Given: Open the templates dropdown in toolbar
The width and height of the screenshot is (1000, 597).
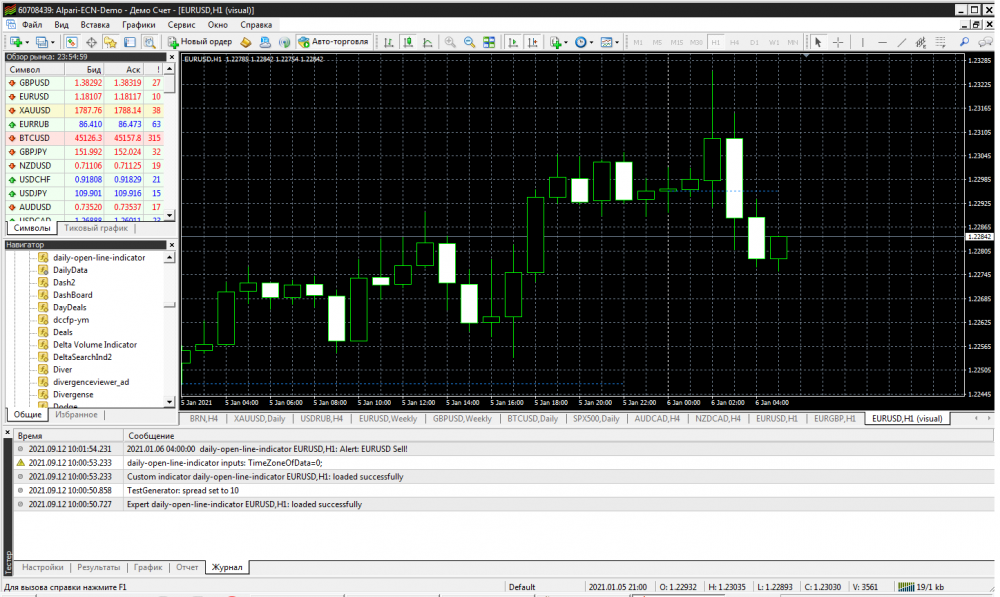Looking at the screenshot, I should click(x=617, y=42).
